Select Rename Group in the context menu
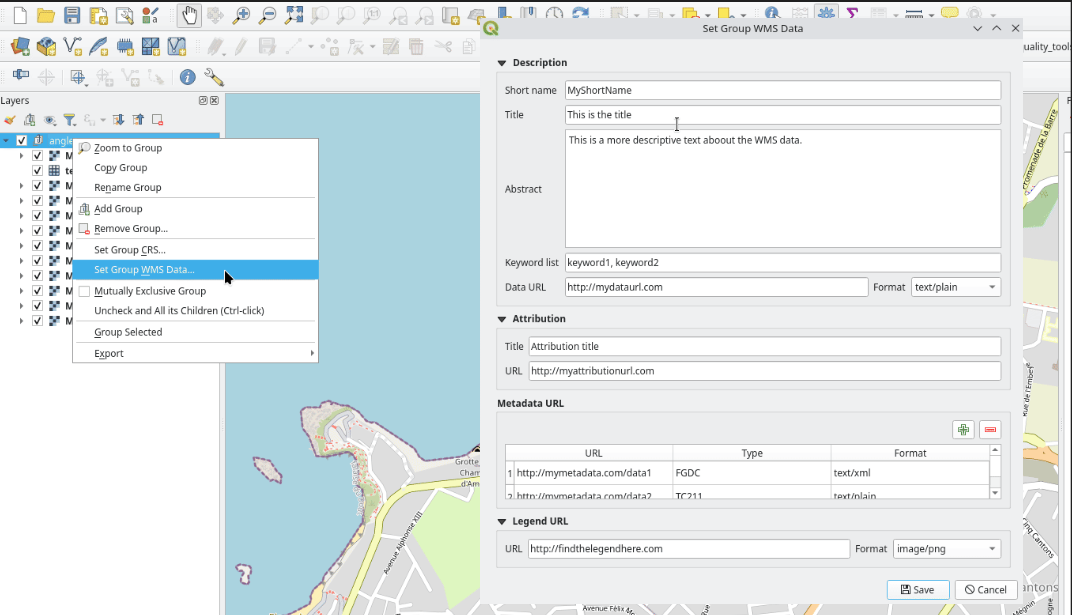This screenshot has height=615, width=1072. click(127, 187)
